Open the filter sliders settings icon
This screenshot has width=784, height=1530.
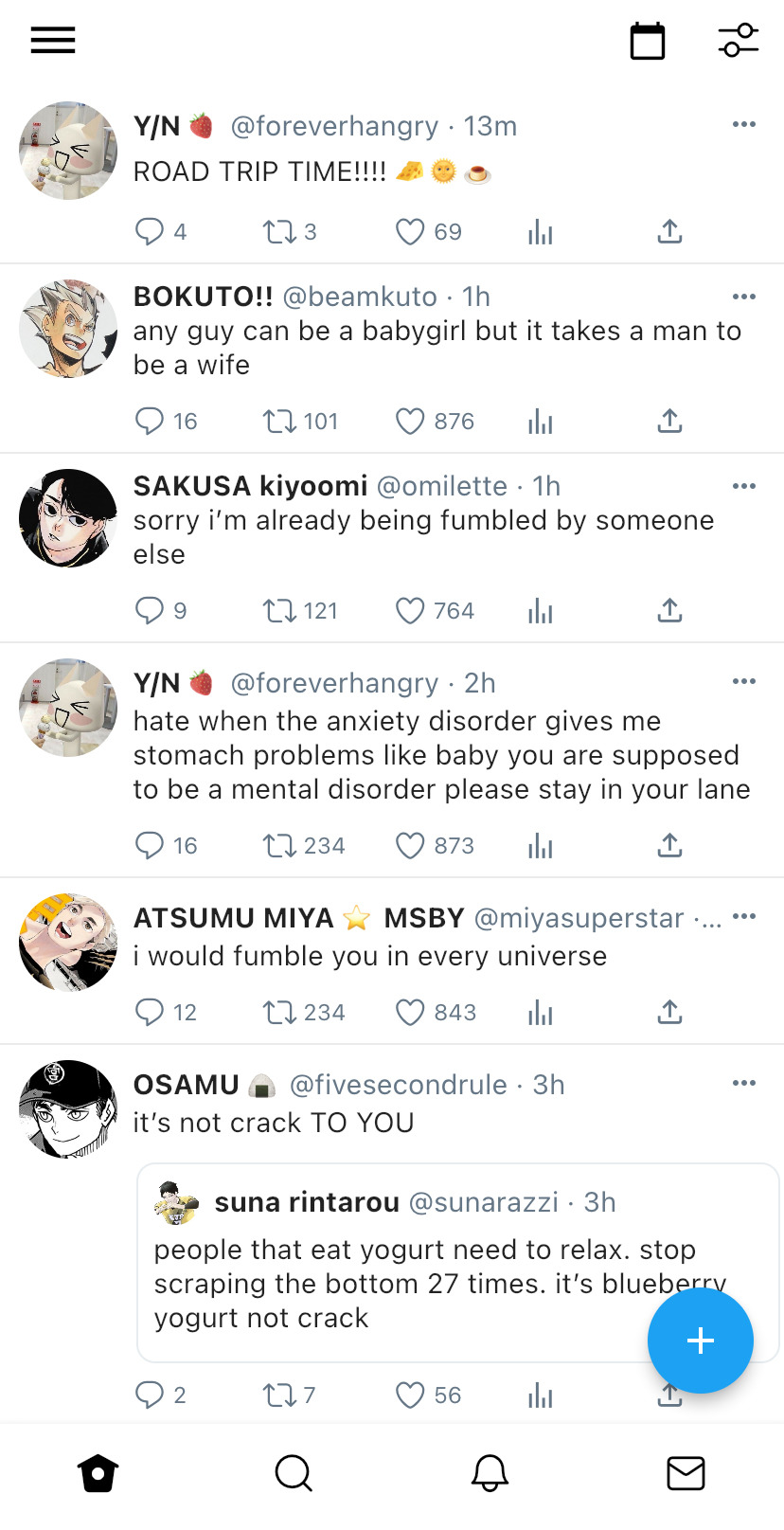738,41
